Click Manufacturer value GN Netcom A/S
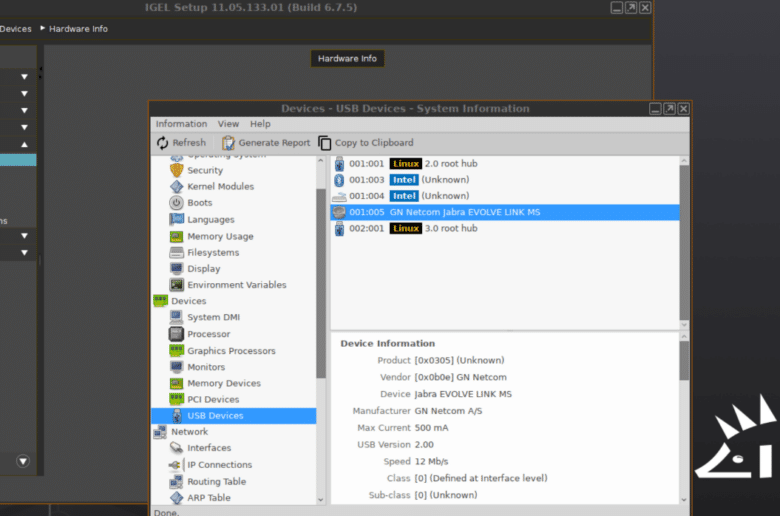 point(448,411)
